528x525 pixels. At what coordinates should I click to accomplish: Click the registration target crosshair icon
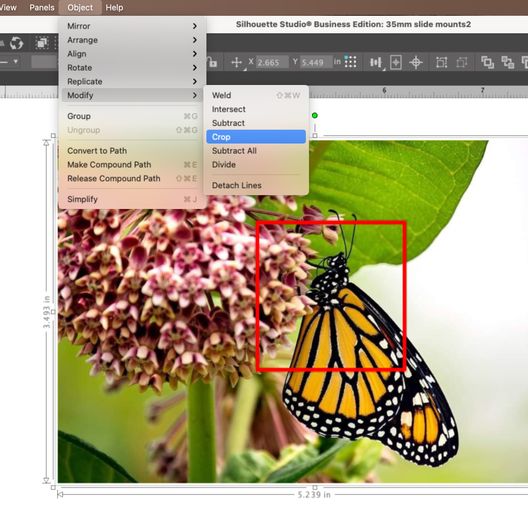[x=416, y=62]
